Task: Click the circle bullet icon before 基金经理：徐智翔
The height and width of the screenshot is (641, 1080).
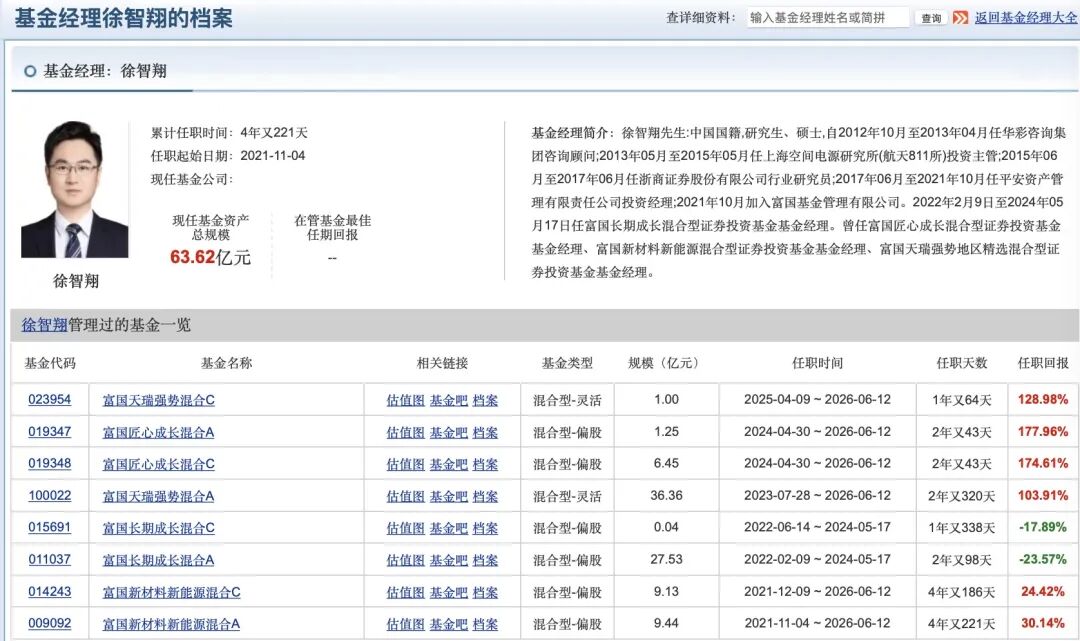Action: (x=30, y=71)
